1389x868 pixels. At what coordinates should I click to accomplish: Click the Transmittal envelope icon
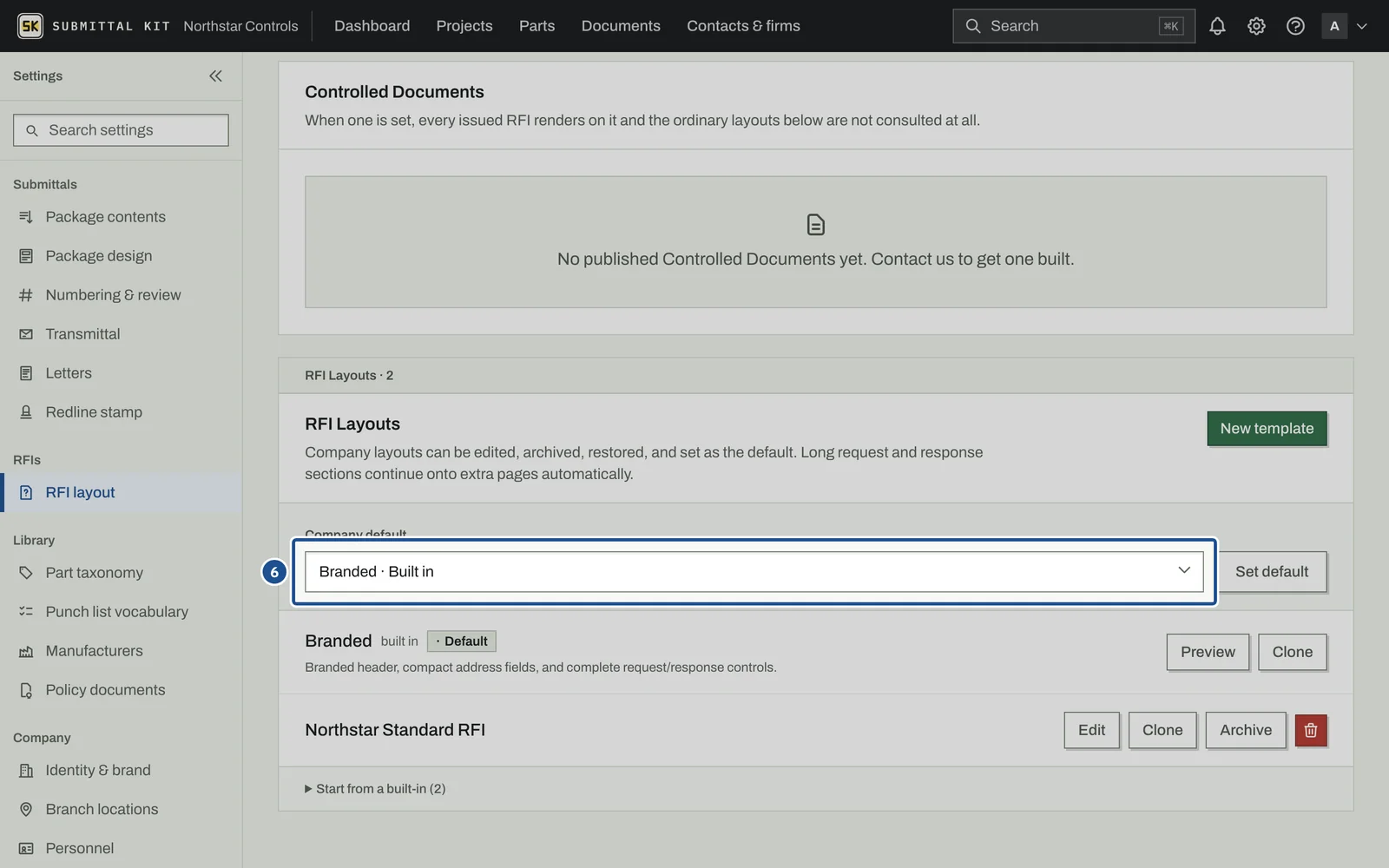[26, 334]
